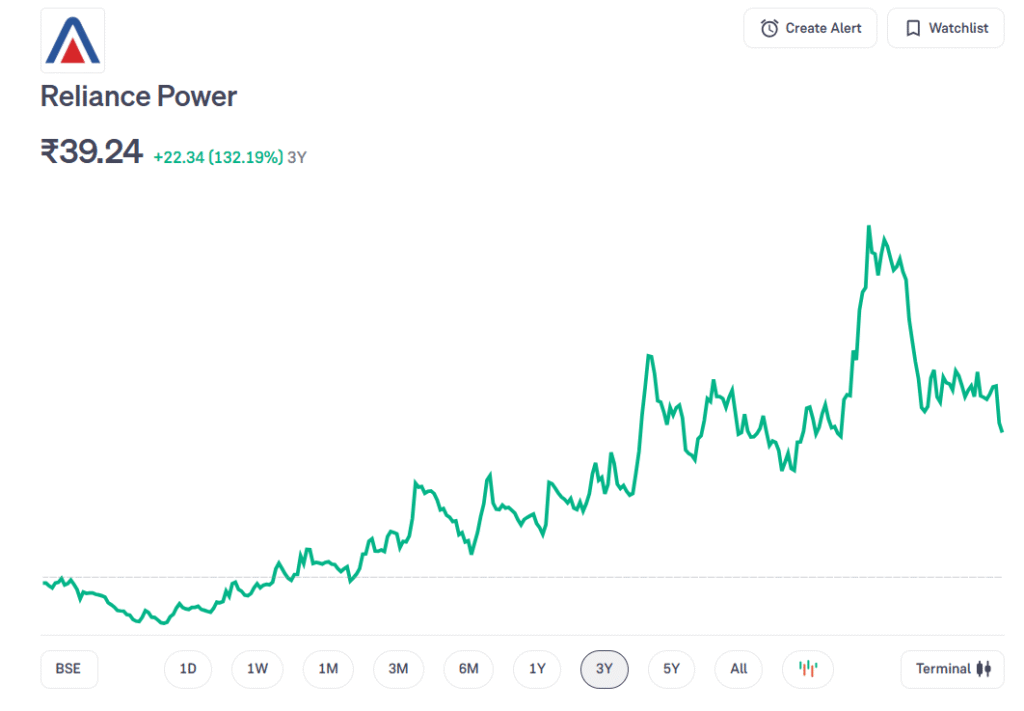Switch to the 3M tab
This screenshot has height=711, width=1024.
pos(398,669)
